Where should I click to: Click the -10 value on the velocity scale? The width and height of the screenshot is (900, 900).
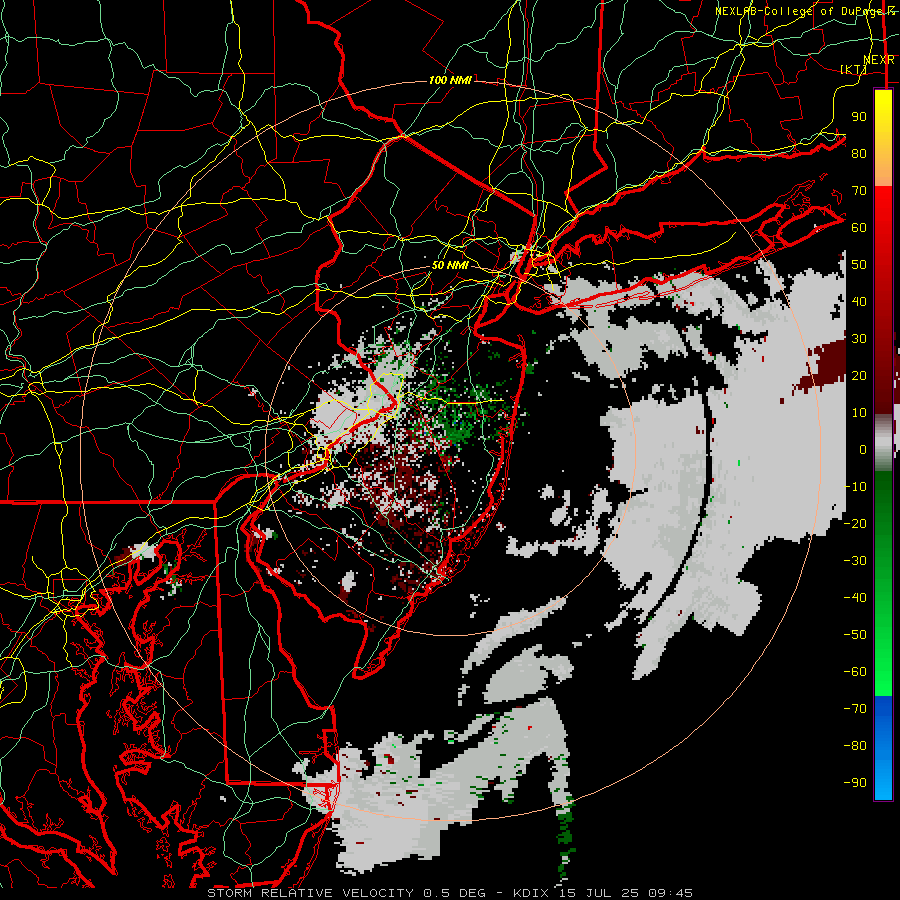(x=855, y=487)
